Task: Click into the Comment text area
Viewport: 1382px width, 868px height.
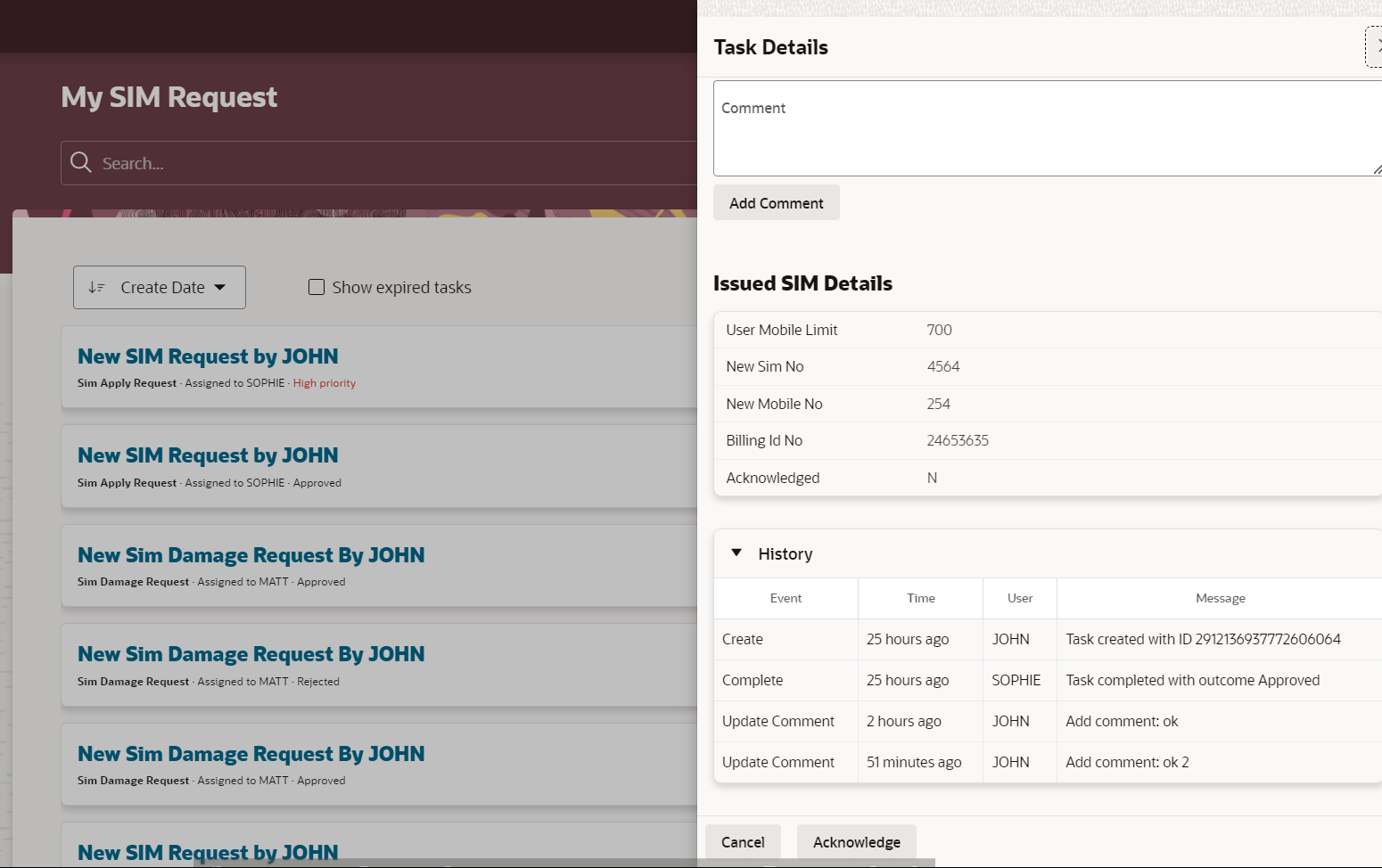Action: tap(1048, 128)
